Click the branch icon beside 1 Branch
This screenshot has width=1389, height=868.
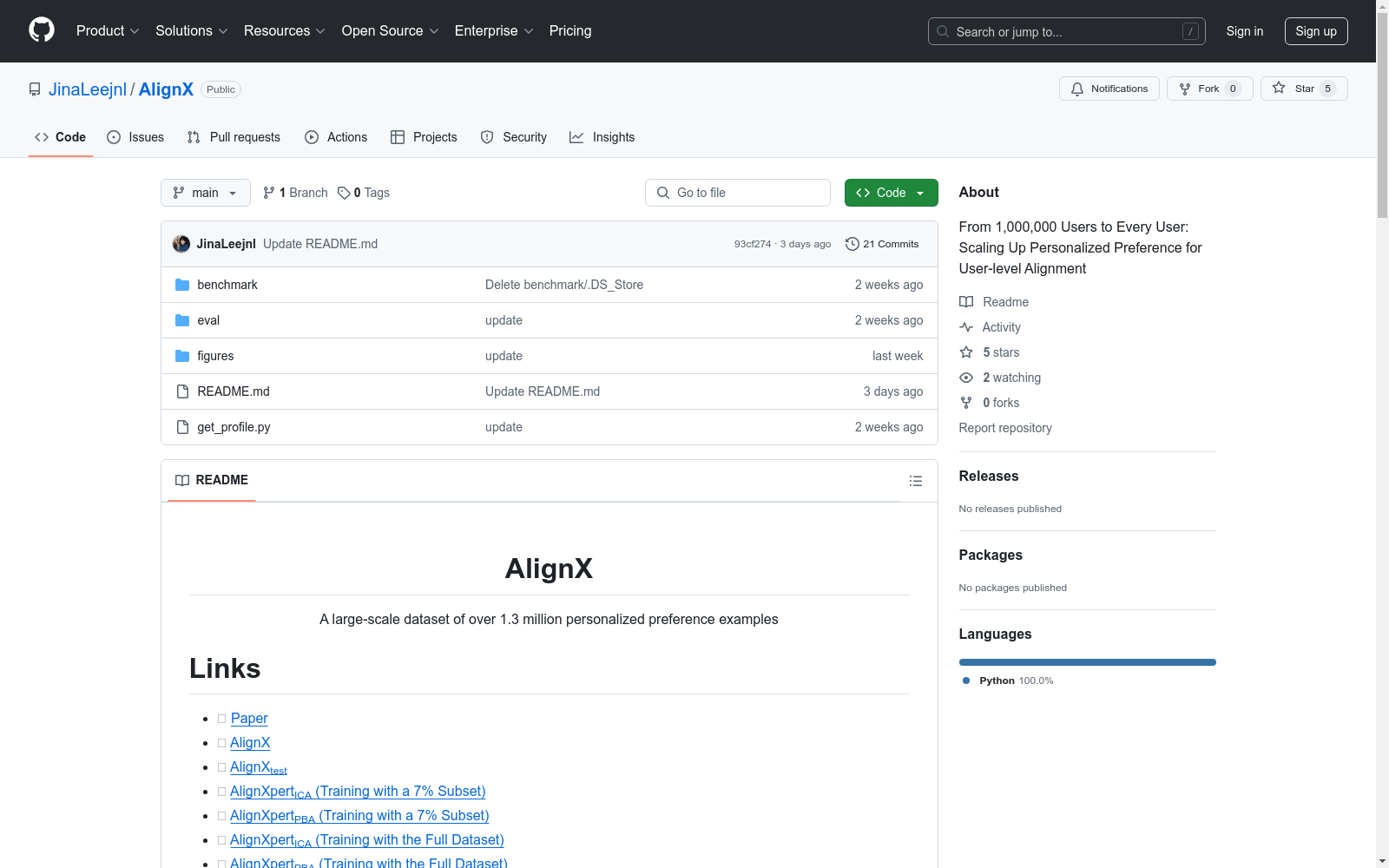269,193
